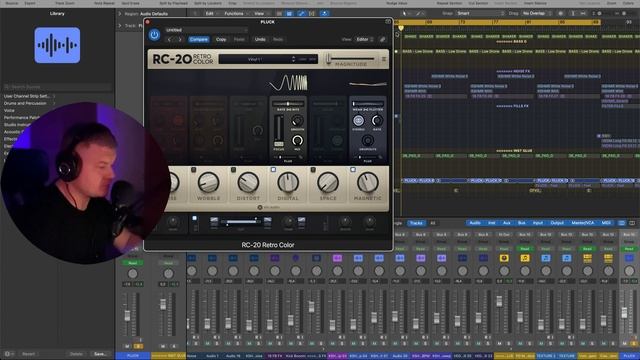The height and width of the screenshot is (360, 640).
Task: Open the Untitled preset dropdown in plugin window
Action: (206, 30)
